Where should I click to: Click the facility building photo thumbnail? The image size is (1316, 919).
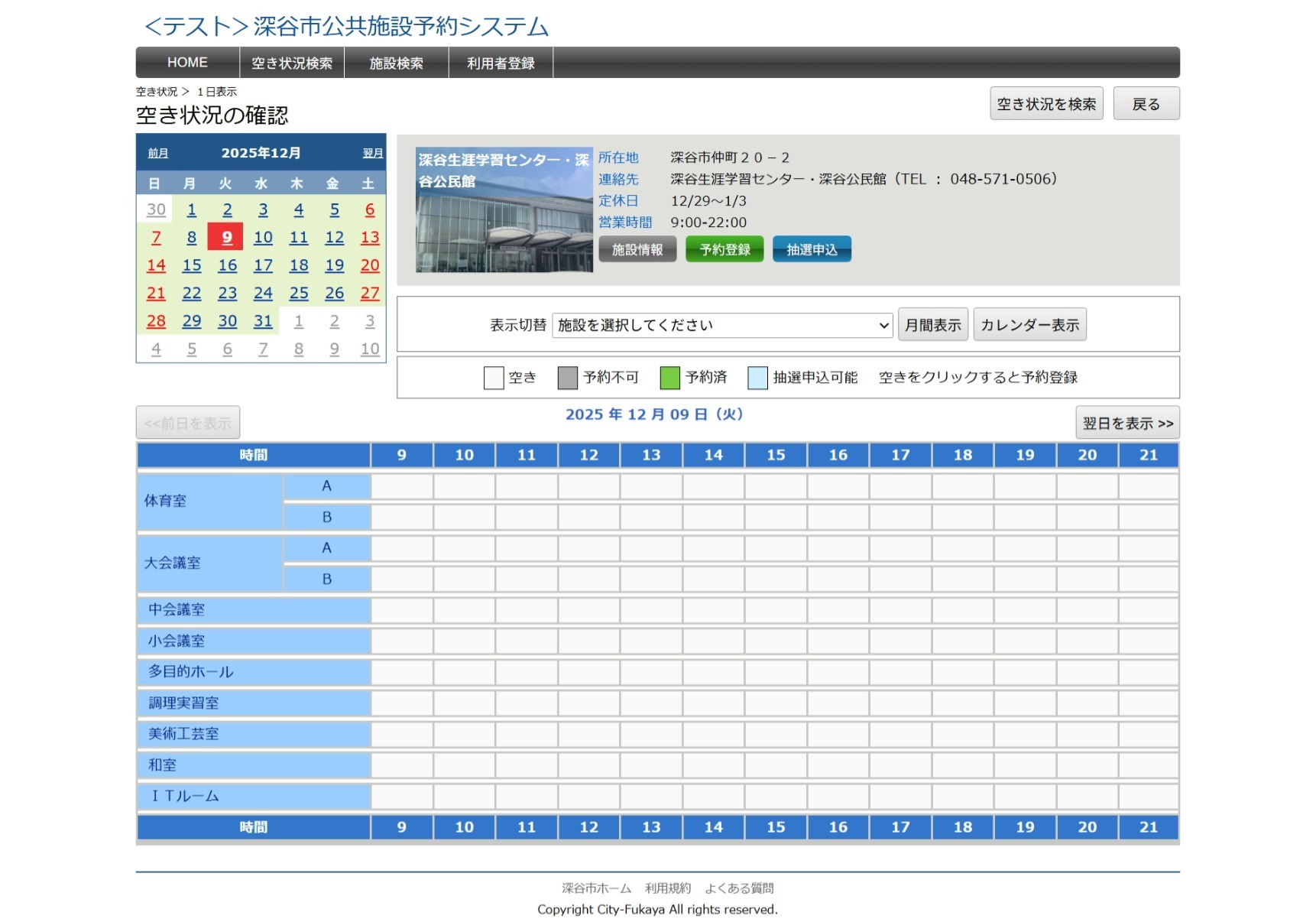[x=504, y=210]
